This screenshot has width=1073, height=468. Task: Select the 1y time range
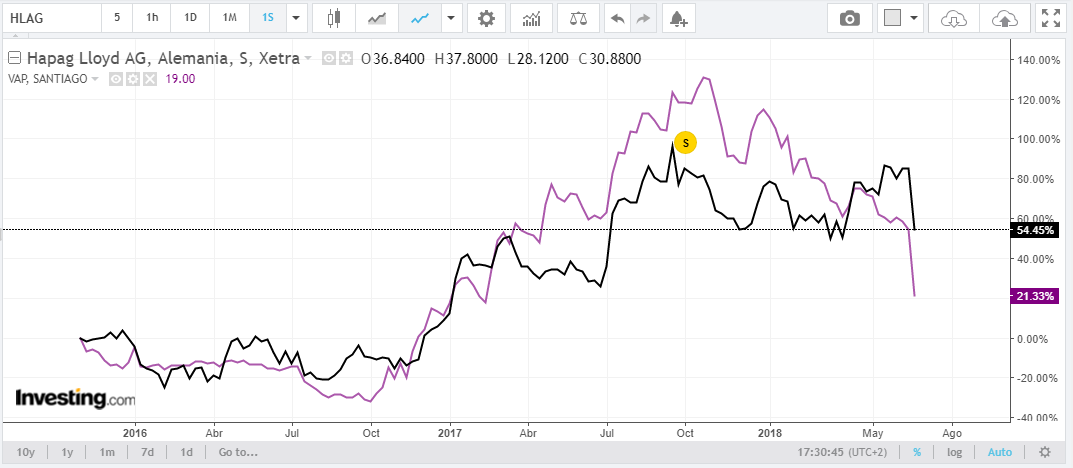click(x=67, y=452)
